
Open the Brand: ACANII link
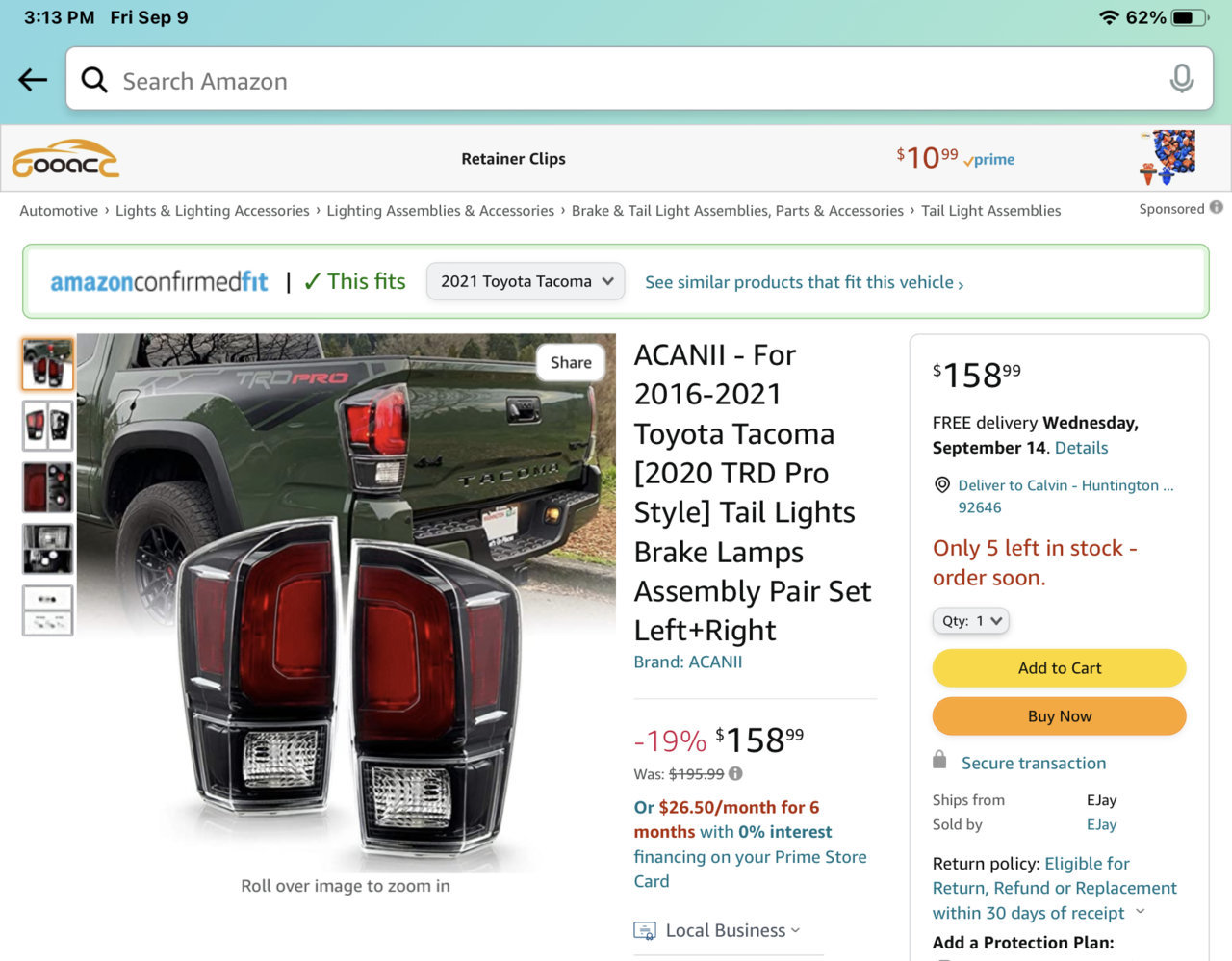(x=687, y=662)
